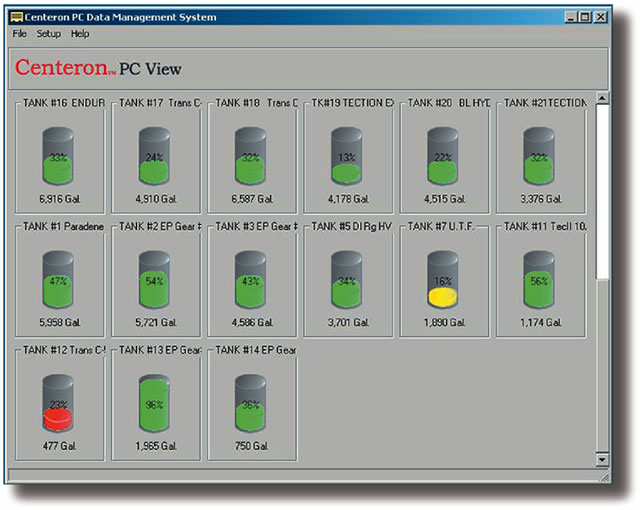Click the Tank #20 BL HYD cylinder
The height and width of the screenshot is (510, 640).
(443, 156)
